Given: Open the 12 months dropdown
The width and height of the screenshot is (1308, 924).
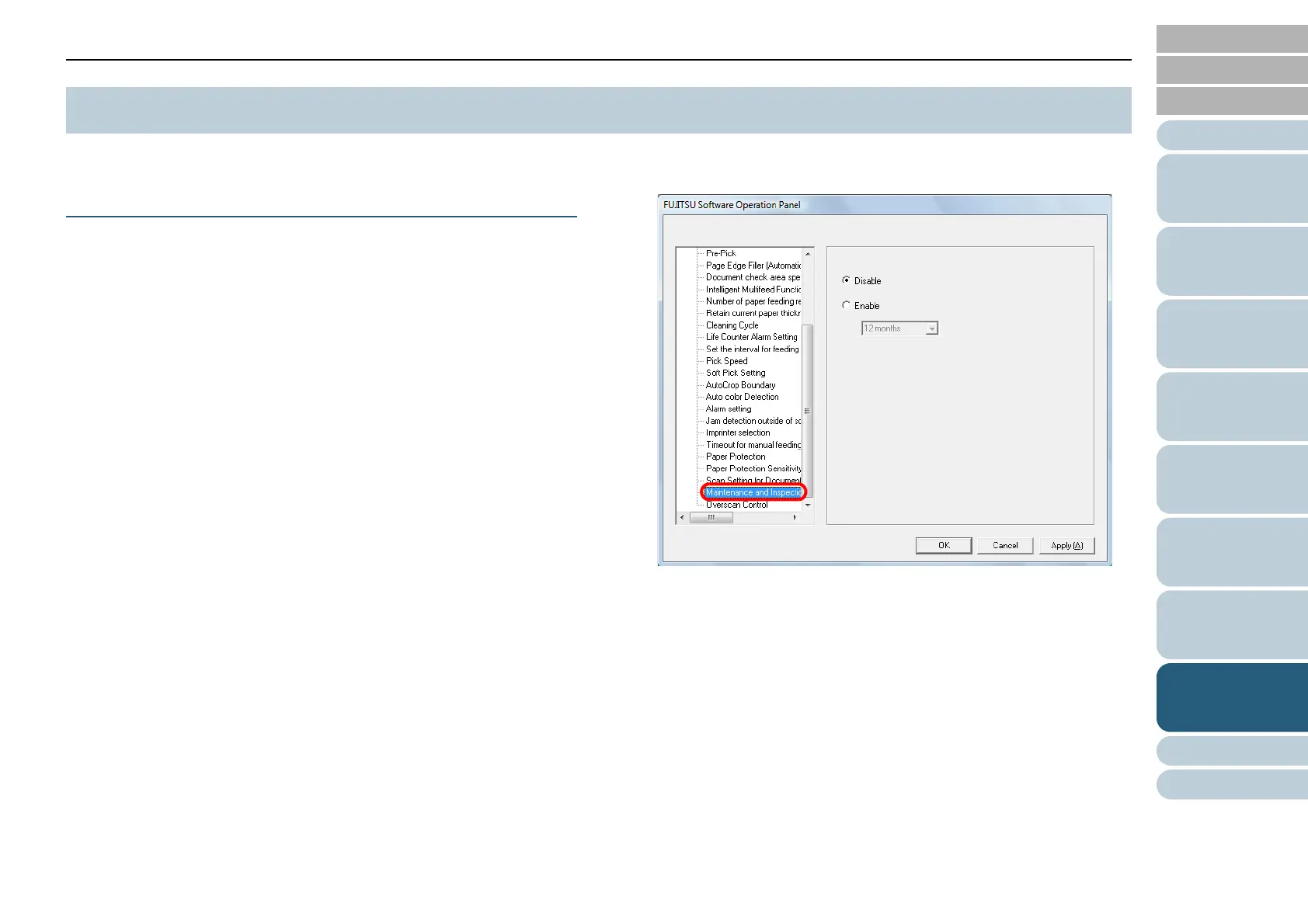Looking at the screenshot, I should tap(899, 328).
